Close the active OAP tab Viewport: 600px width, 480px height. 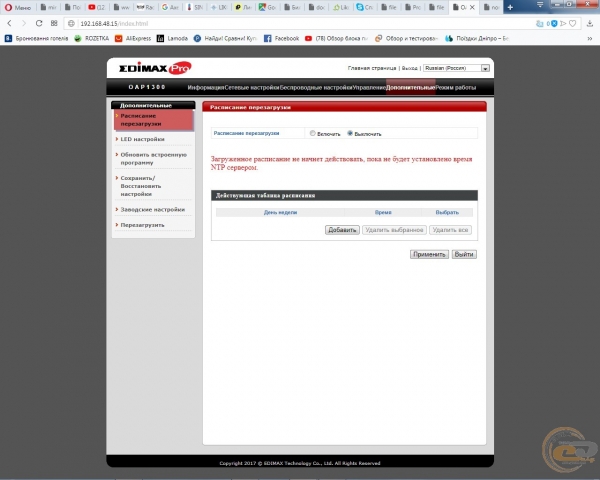click(472, 7)
